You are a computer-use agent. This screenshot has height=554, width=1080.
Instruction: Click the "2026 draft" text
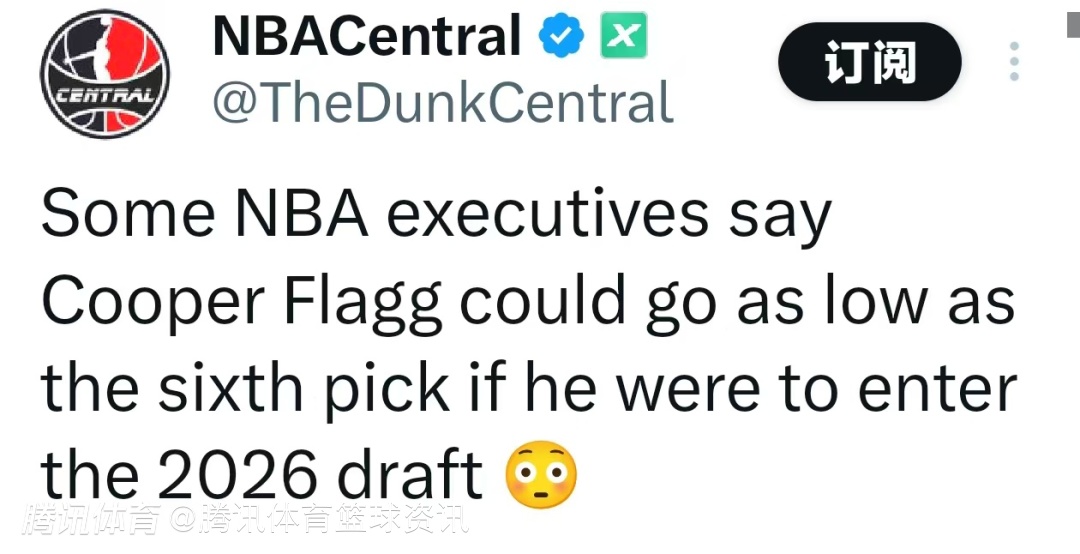point(321,475)
